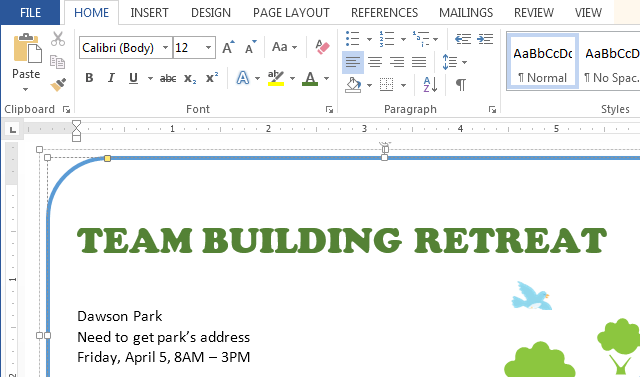Sort text with the A-Z icon
The height and width of the screenshot is (377, 640).
[x=430, y=84]
